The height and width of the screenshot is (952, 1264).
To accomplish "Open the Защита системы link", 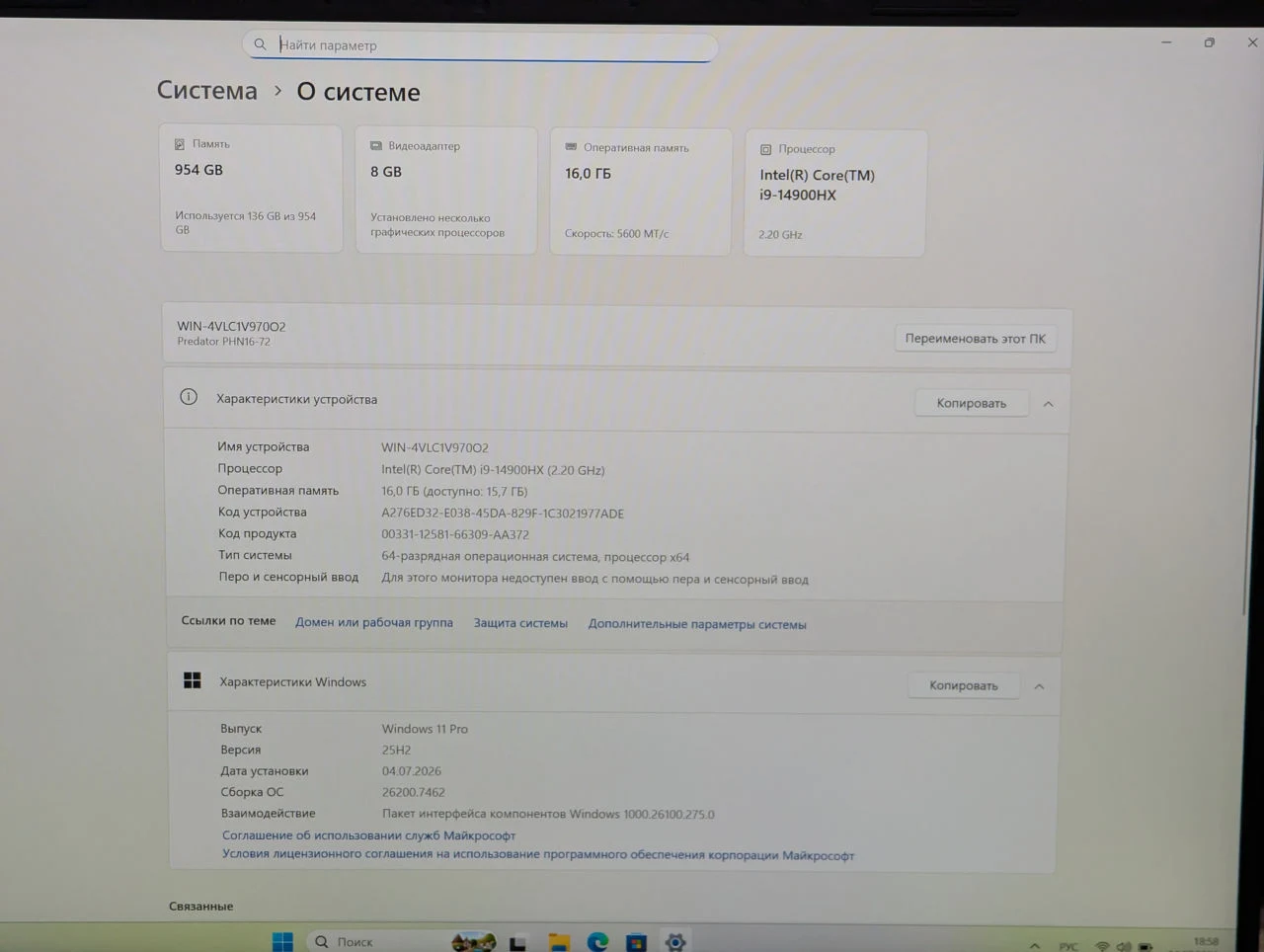I will 520,623.
